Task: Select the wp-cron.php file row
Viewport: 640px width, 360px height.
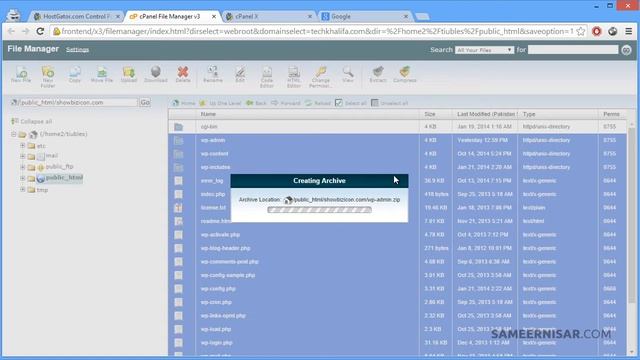Action: point(397,302)
